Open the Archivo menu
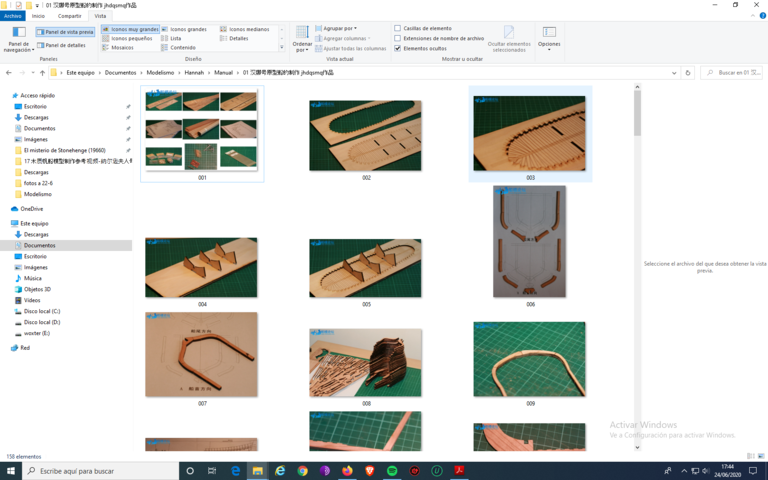768x480 pixels. 13,16
